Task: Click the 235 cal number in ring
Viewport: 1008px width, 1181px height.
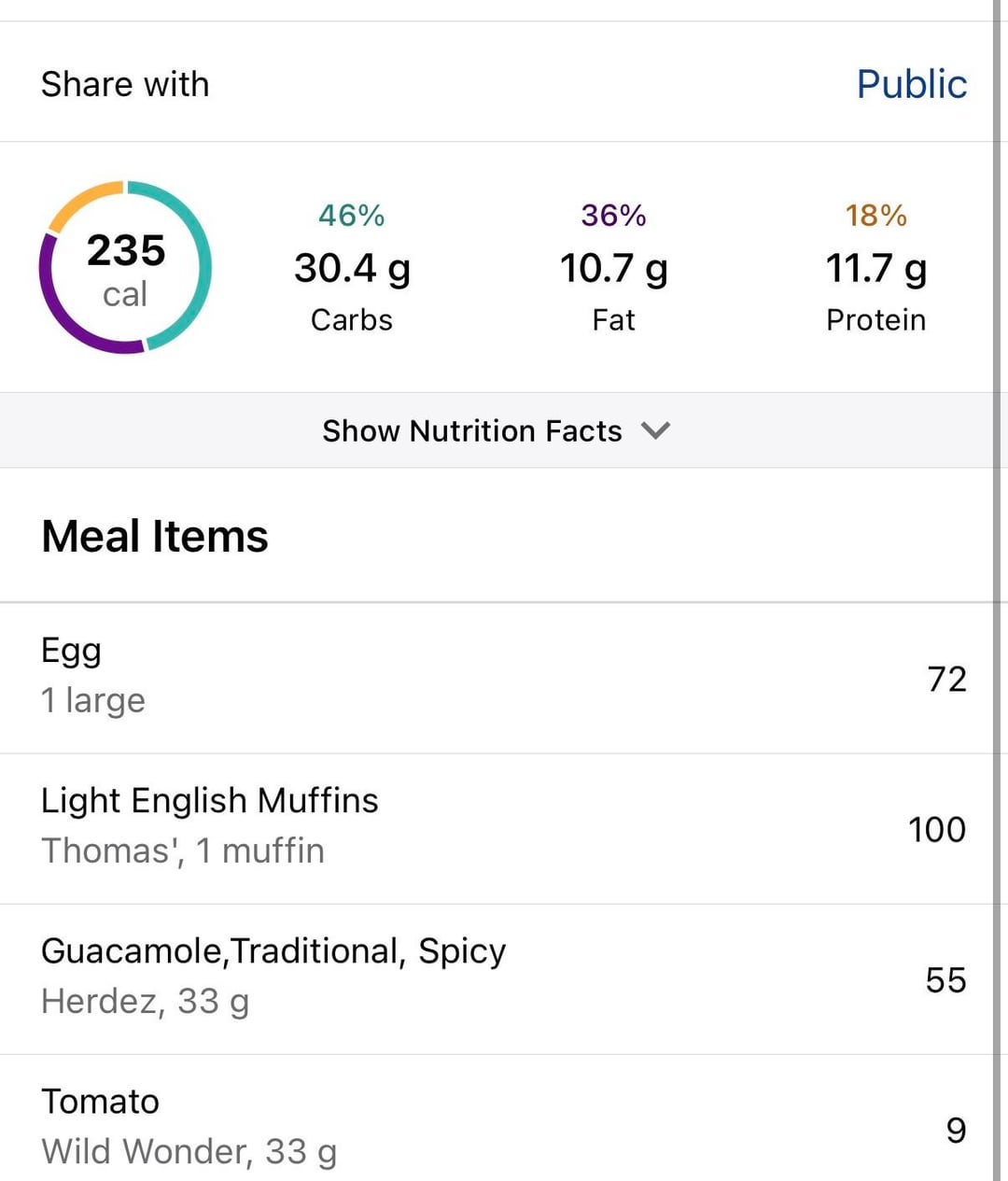Action: point(126,250)
